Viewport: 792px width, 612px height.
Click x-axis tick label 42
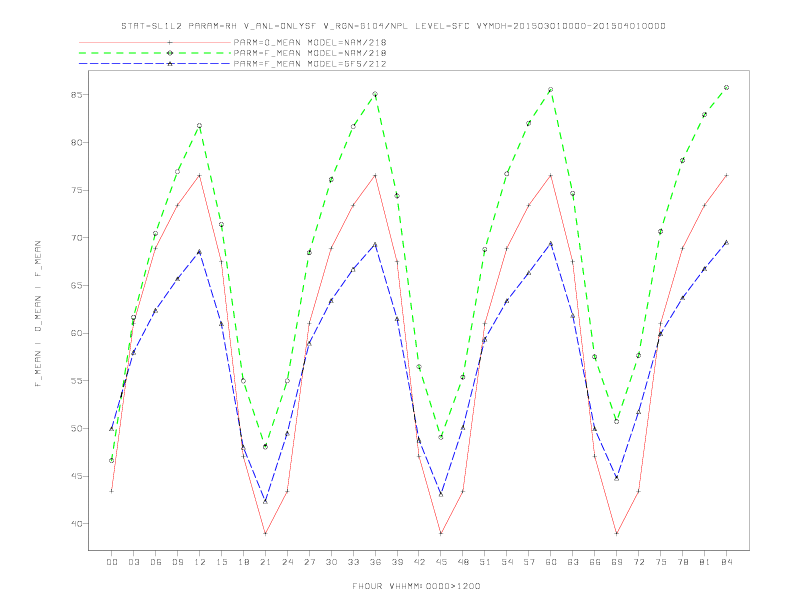coord(419,562)
